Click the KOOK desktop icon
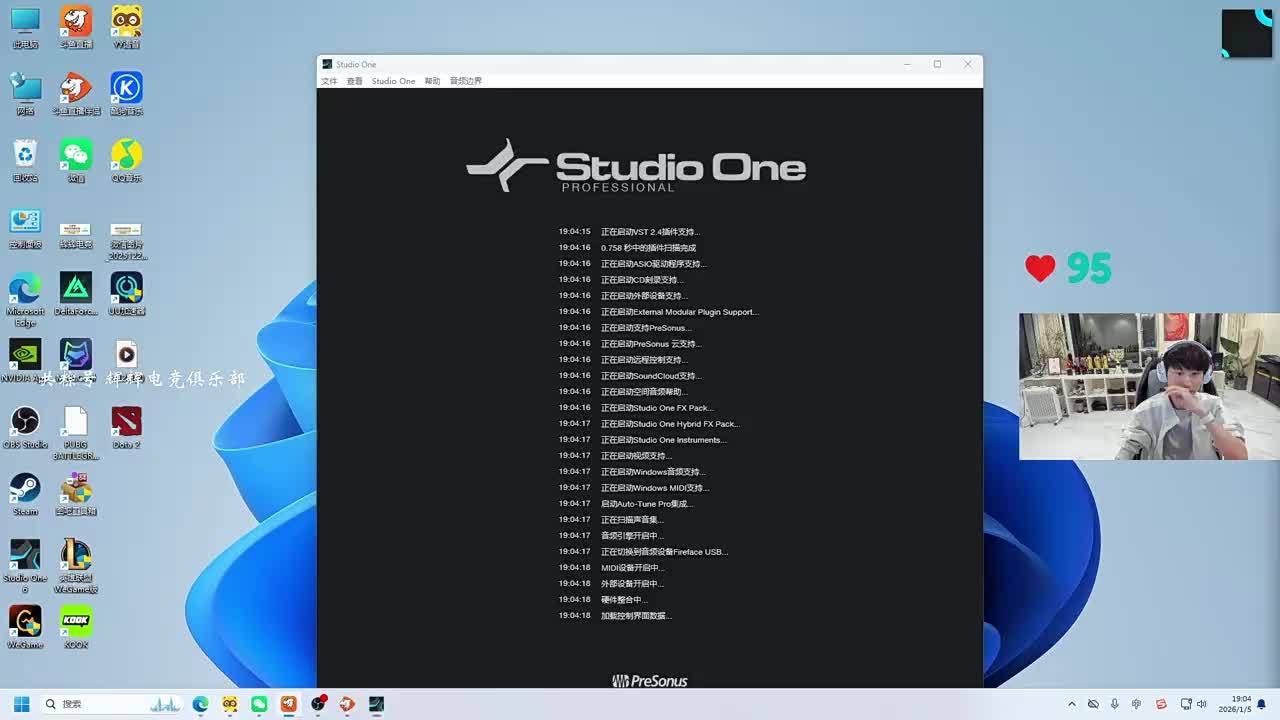This screenshot has height=720, width=1280. pyautogui.click(x=76, y=622)
